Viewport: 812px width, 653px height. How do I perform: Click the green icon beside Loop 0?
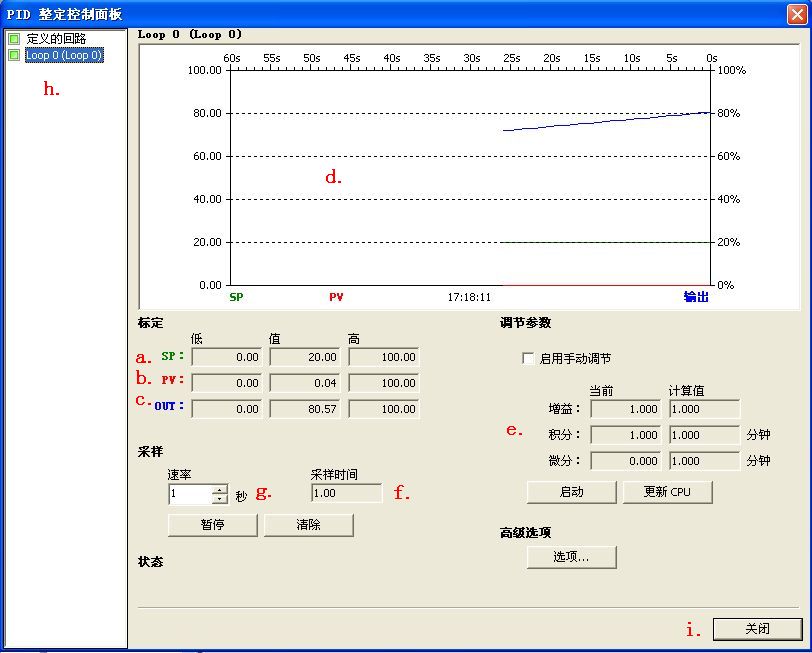click(14, 55)
